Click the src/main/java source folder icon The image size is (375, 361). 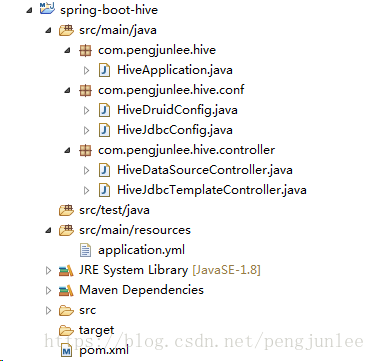66,30
